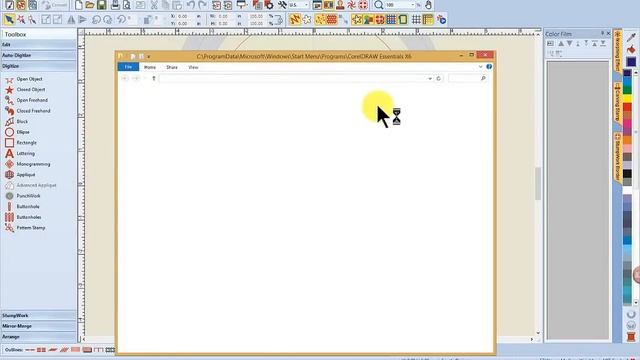Click the Zoom magnifier icon

tap(379, 5)
